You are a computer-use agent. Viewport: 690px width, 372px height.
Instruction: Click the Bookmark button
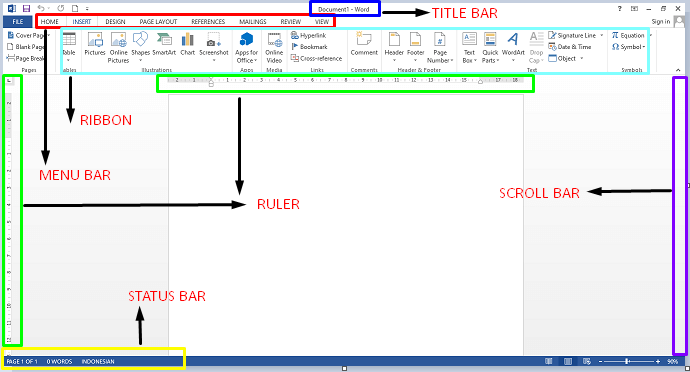[309, 47]
